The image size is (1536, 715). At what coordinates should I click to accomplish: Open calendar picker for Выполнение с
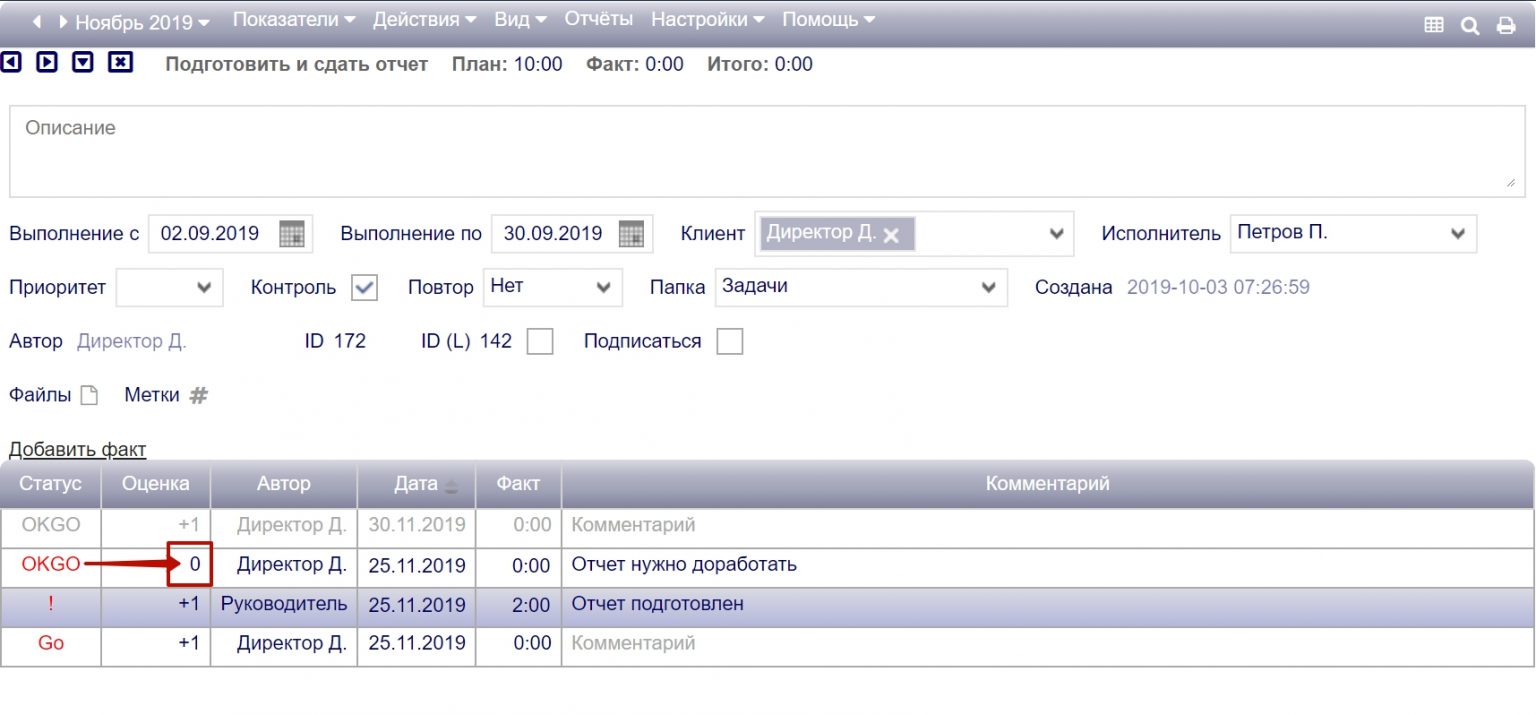pyautogui.click(x=291, y=234)
